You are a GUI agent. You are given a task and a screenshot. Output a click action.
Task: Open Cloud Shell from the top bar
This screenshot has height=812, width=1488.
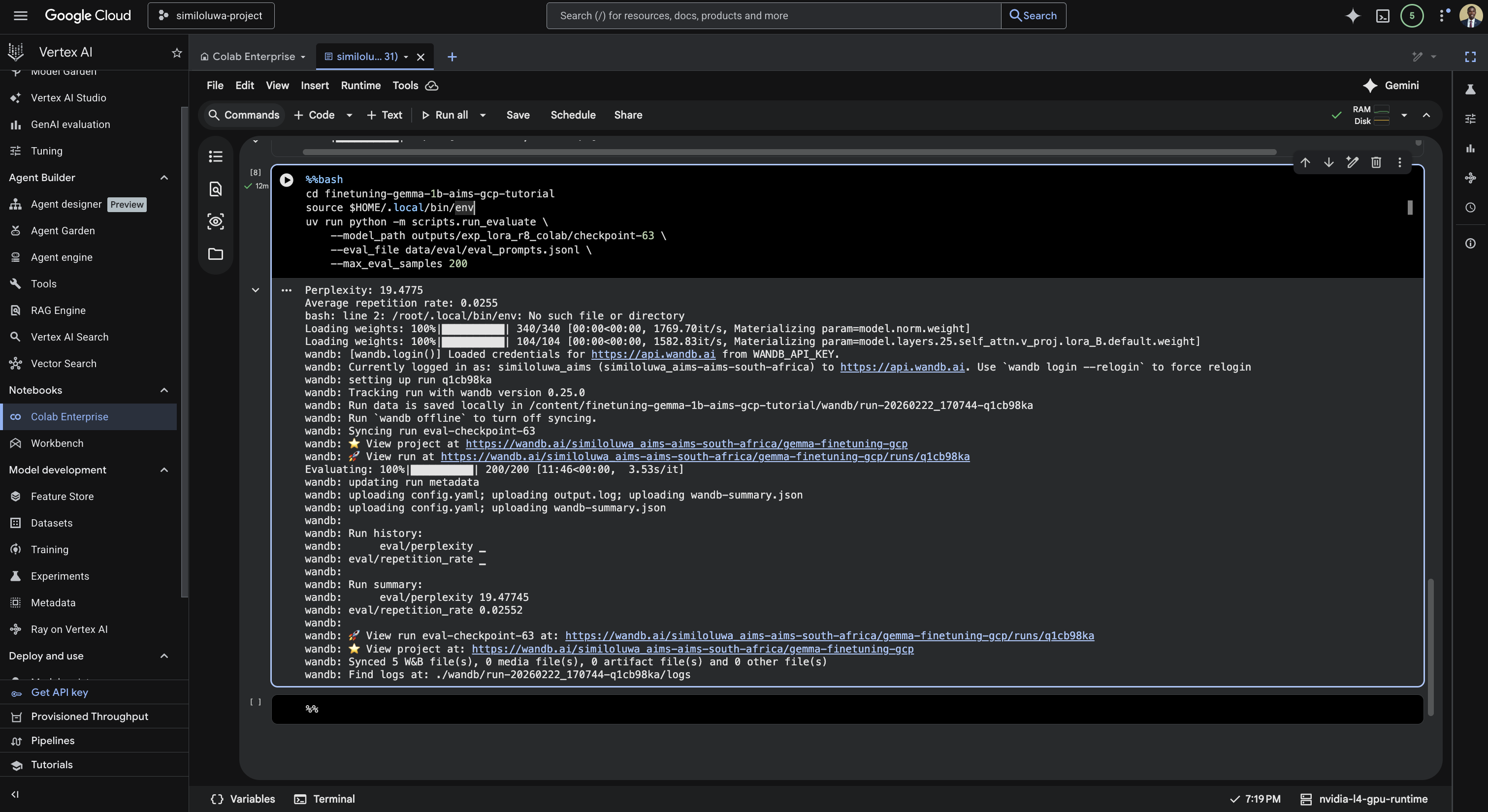[1383, 16]
